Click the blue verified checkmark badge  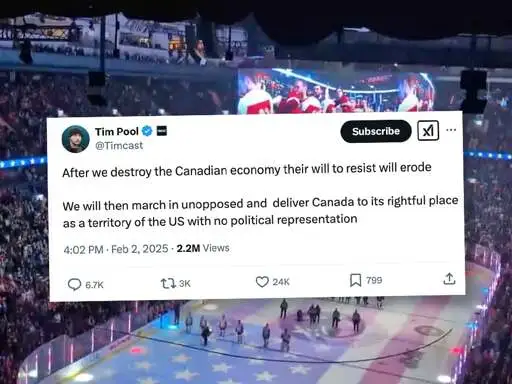coord(147,131)
